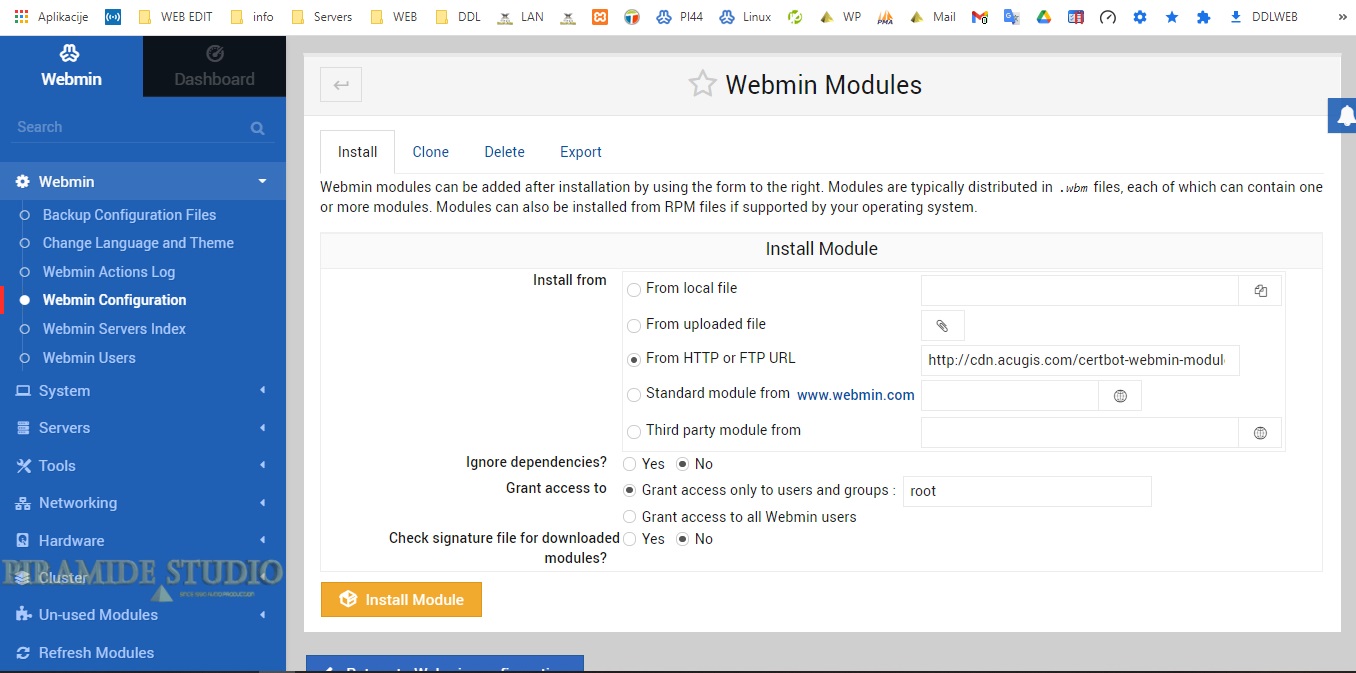Set Ignore dependencies to Yes
This screenshot has height=673, width=1356.
tap(630, 464)
